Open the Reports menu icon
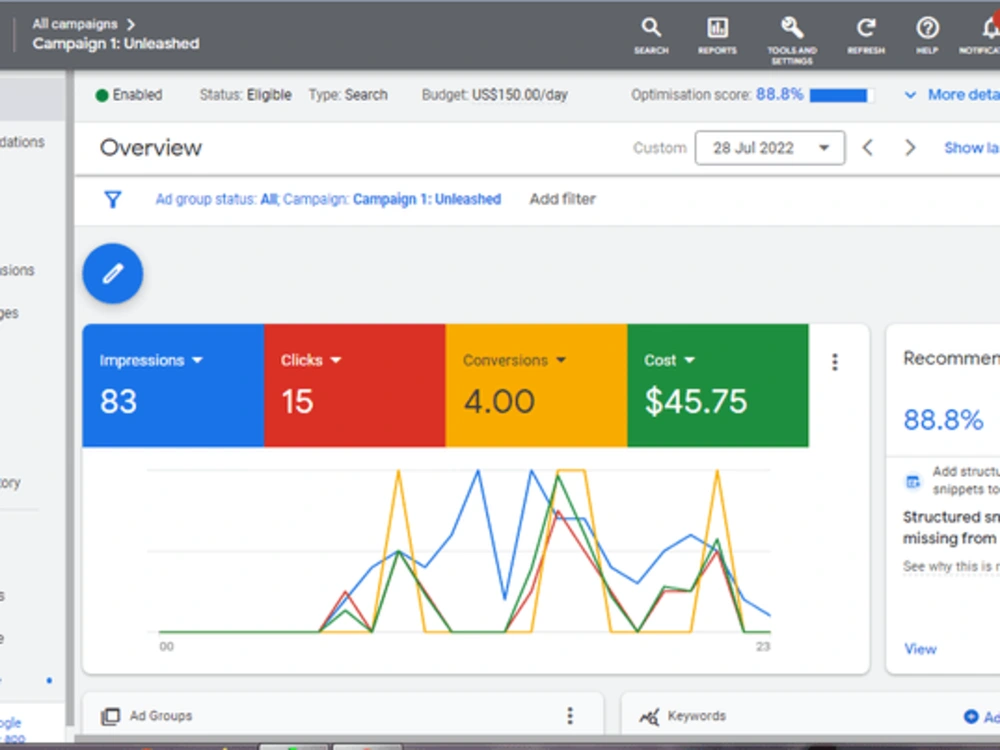Viewport: 1000px width, 750px height. (717, 35)
